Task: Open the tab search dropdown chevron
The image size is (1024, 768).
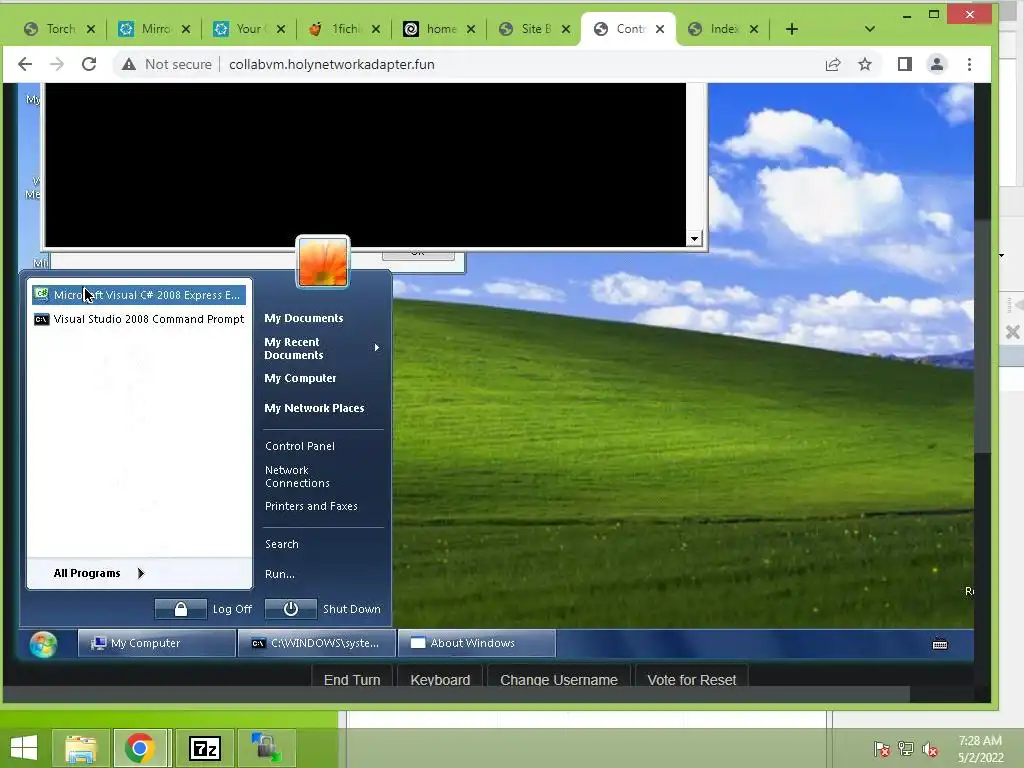Action: point(869,29)
